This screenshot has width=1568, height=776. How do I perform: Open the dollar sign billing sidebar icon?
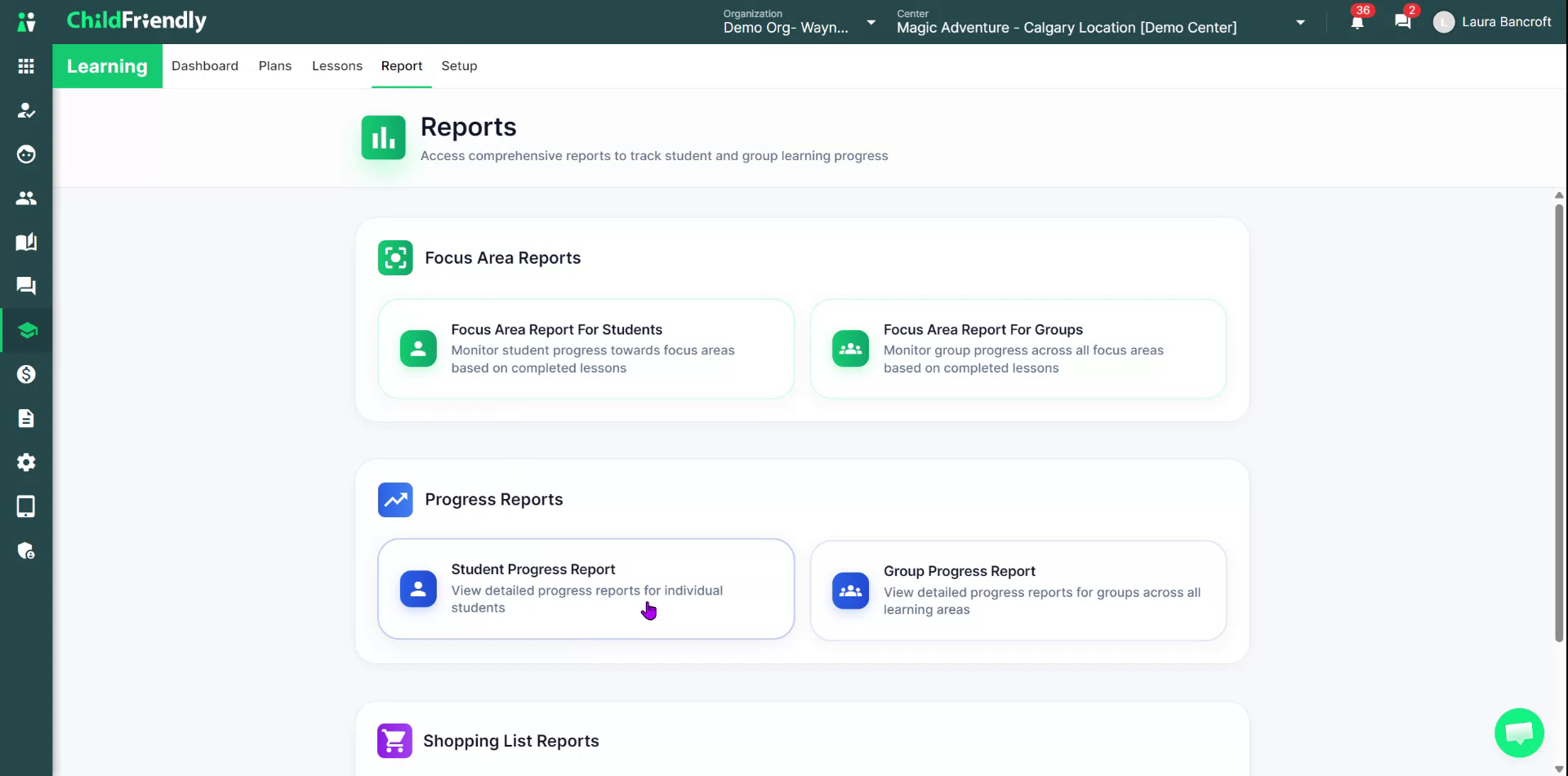(x=26, y=374)
